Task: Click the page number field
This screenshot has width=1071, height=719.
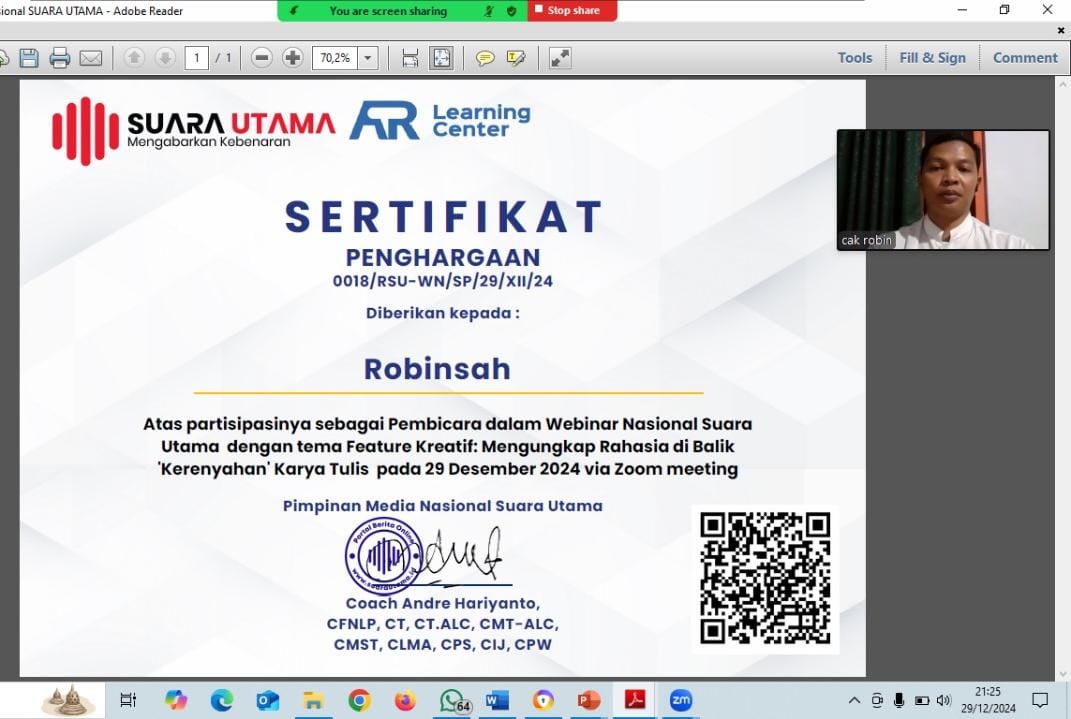Action: click(x=197, y=58)
